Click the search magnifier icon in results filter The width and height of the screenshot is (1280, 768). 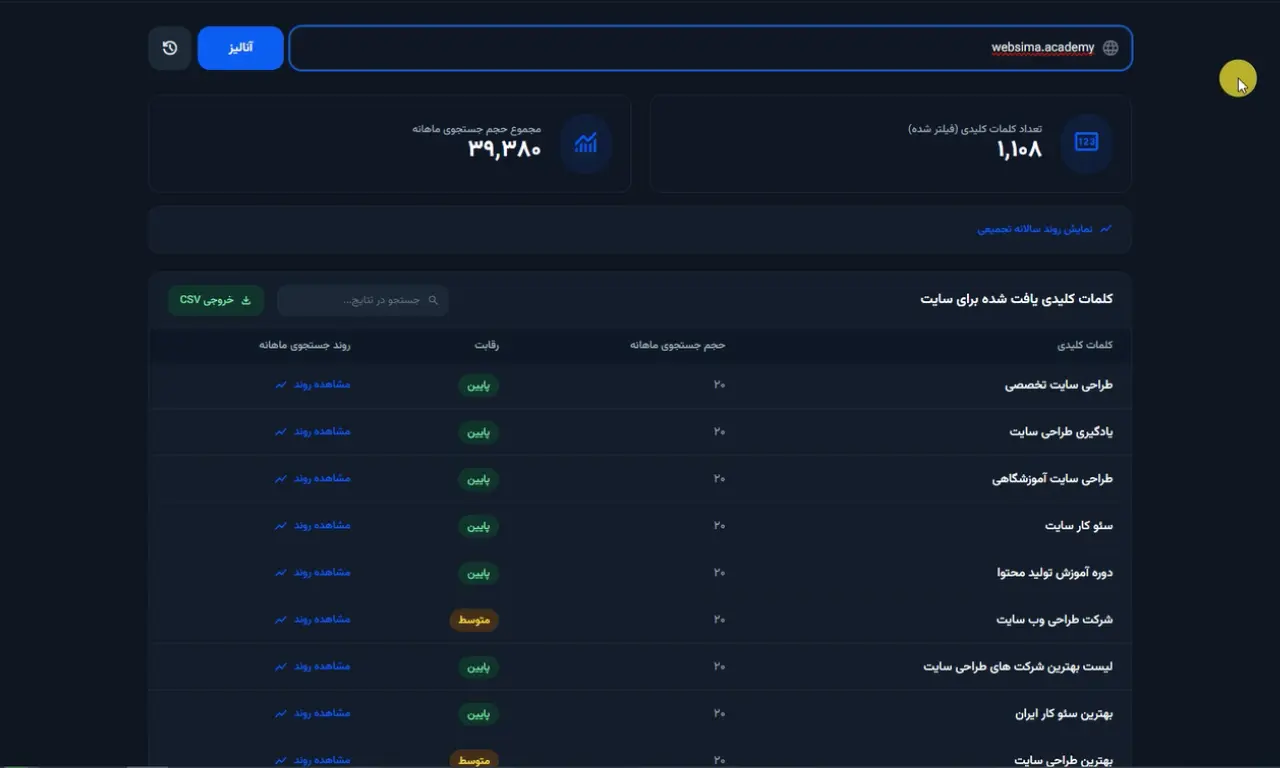[x=433, y=300]
